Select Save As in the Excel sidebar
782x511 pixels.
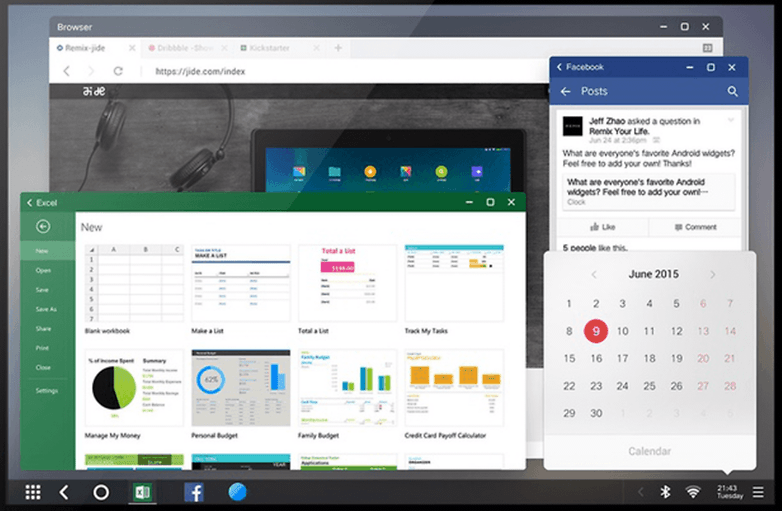pyautogui.click(x=47, y=309)
